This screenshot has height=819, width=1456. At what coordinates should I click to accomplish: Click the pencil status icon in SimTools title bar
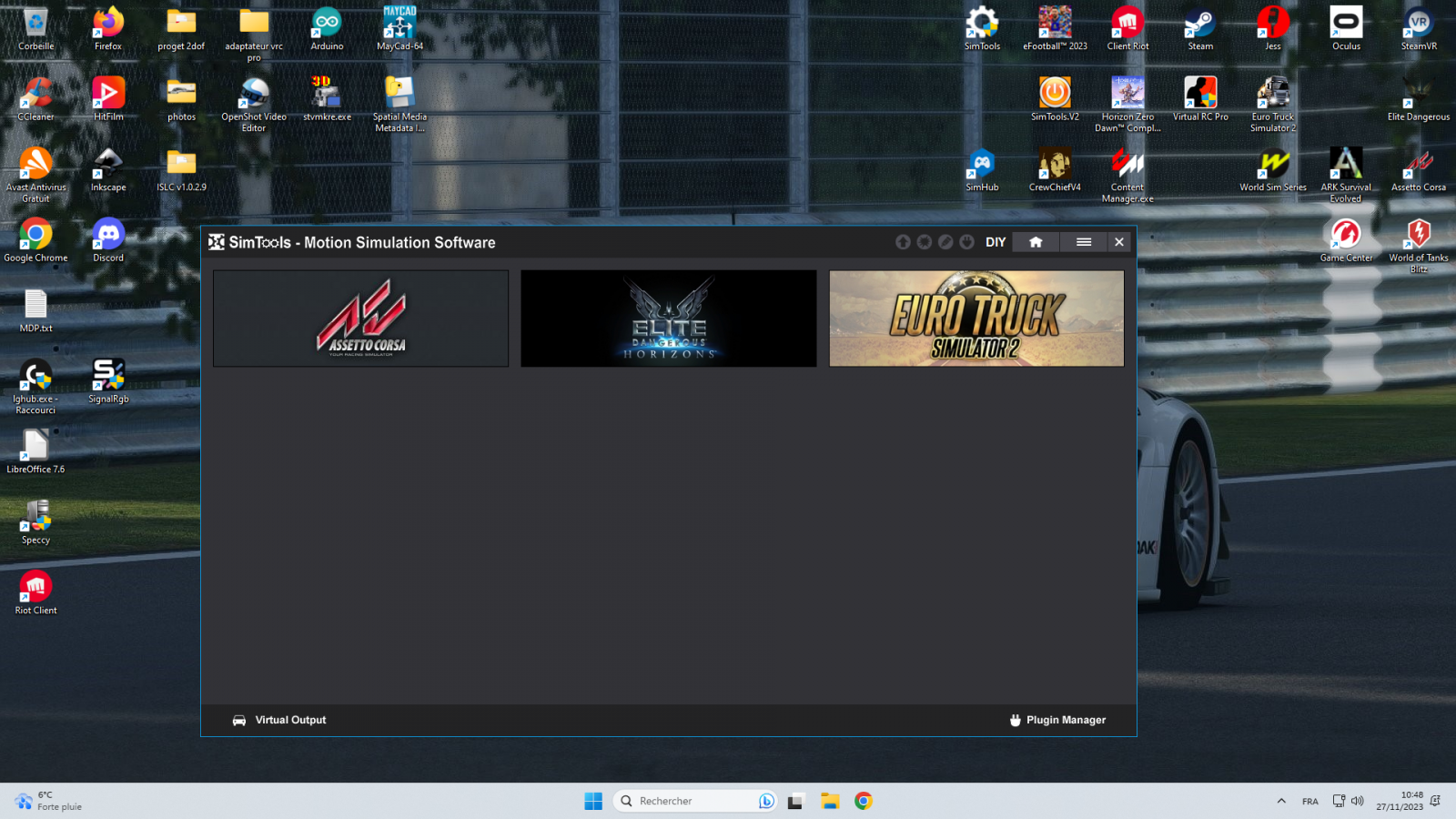click(945, 242)
